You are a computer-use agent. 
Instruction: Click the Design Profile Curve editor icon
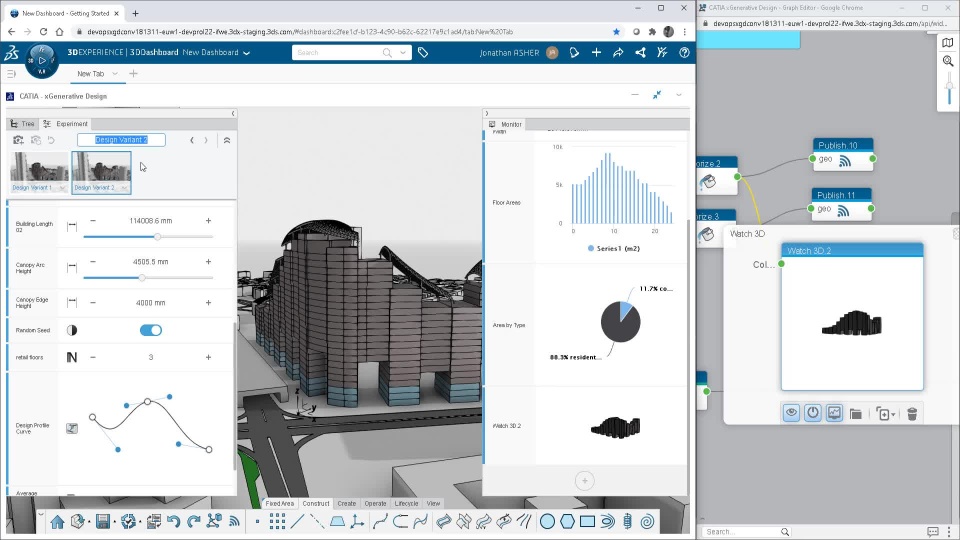point(72,429)
